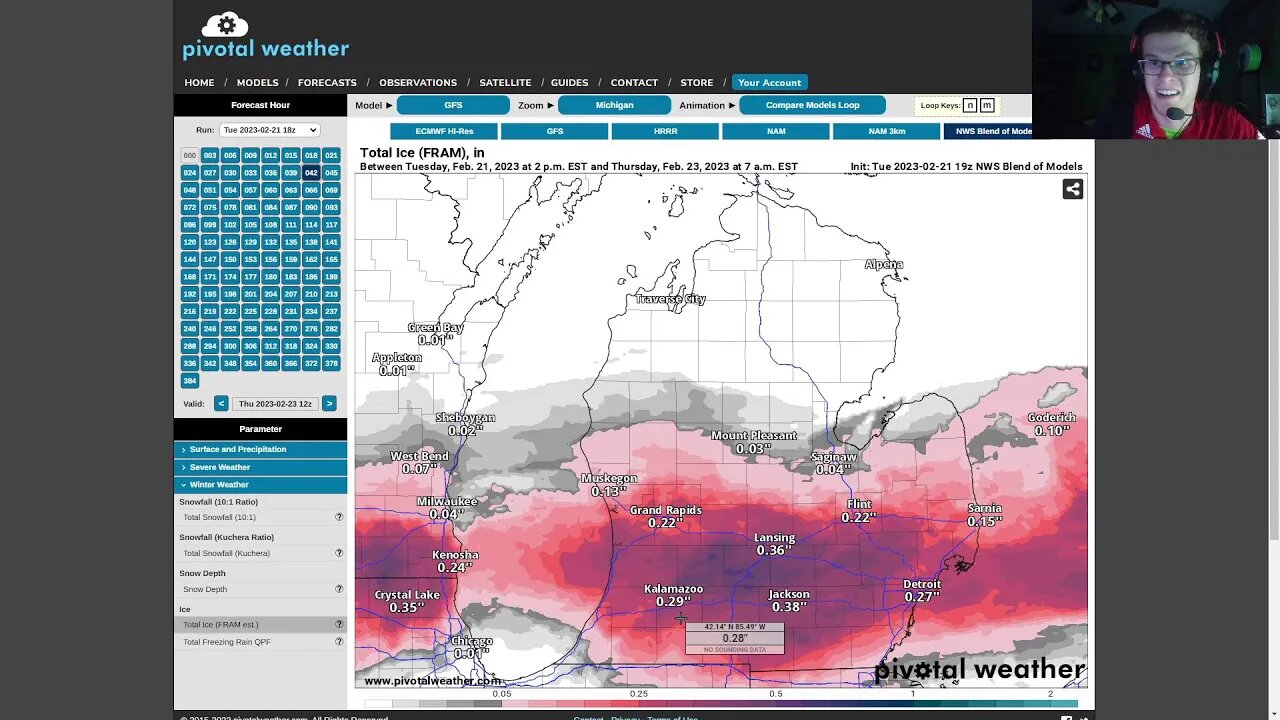Select forecast hour 096
The width and height of the screenshot is (1280, 720).
[x=189, y=225]
